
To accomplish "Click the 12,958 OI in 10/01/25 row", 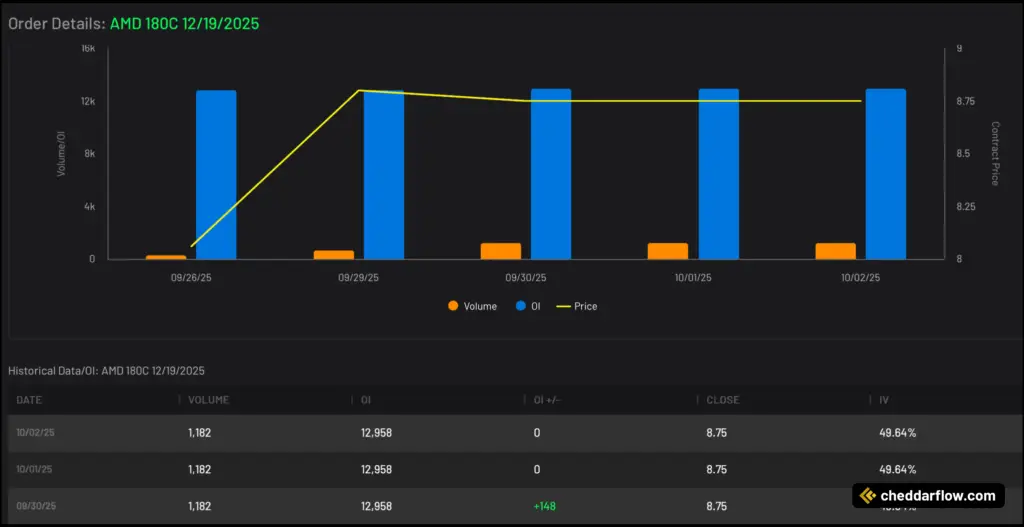I will [x=376, y=470].
